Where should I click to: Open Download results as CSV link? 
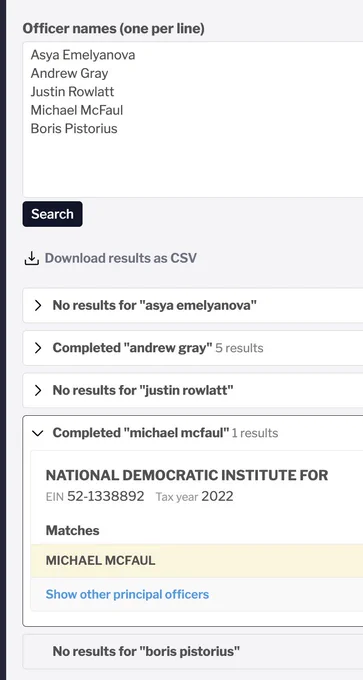[x=121, y=258]
